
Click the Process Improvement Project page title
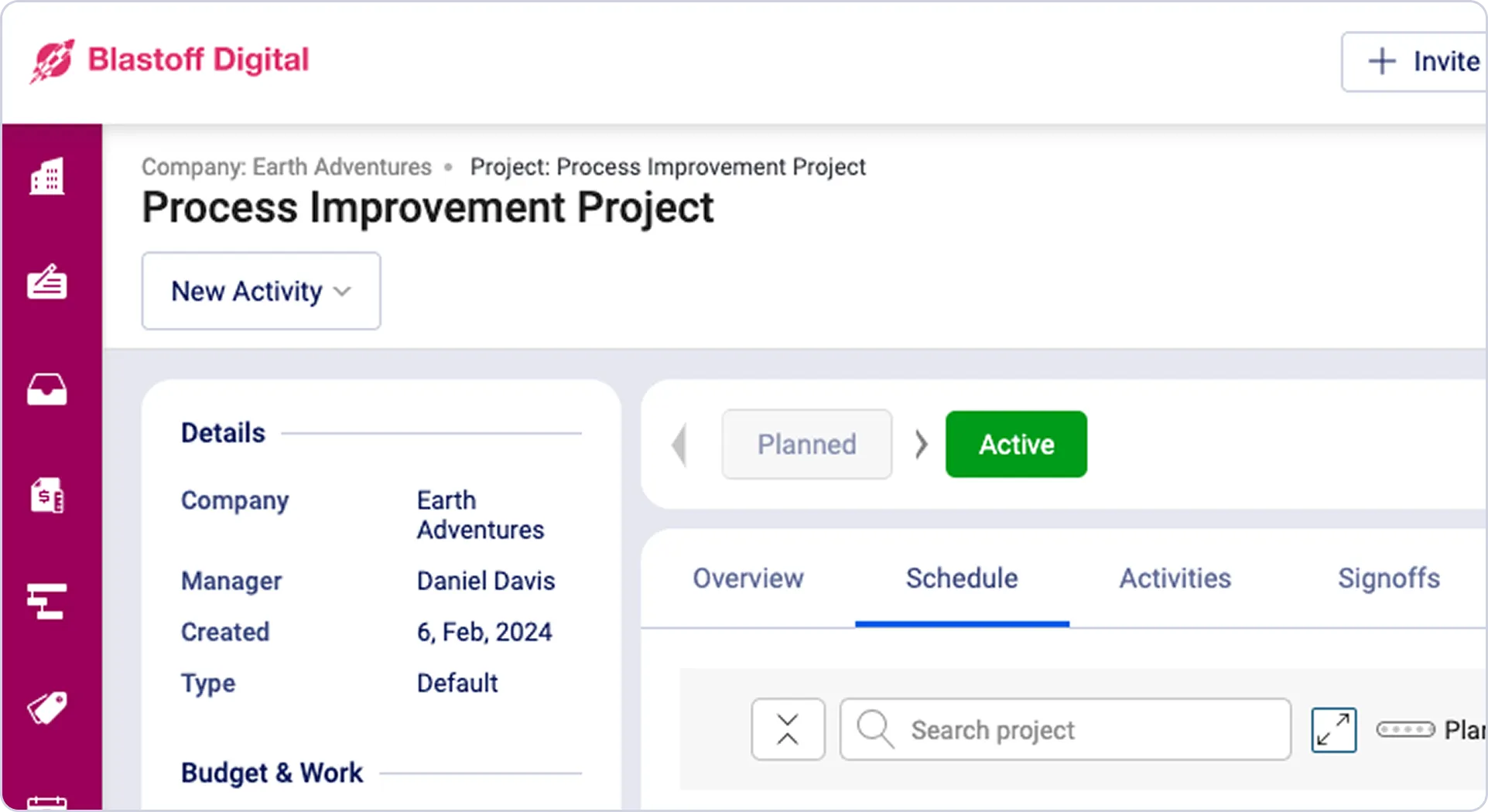click(428, 208)
